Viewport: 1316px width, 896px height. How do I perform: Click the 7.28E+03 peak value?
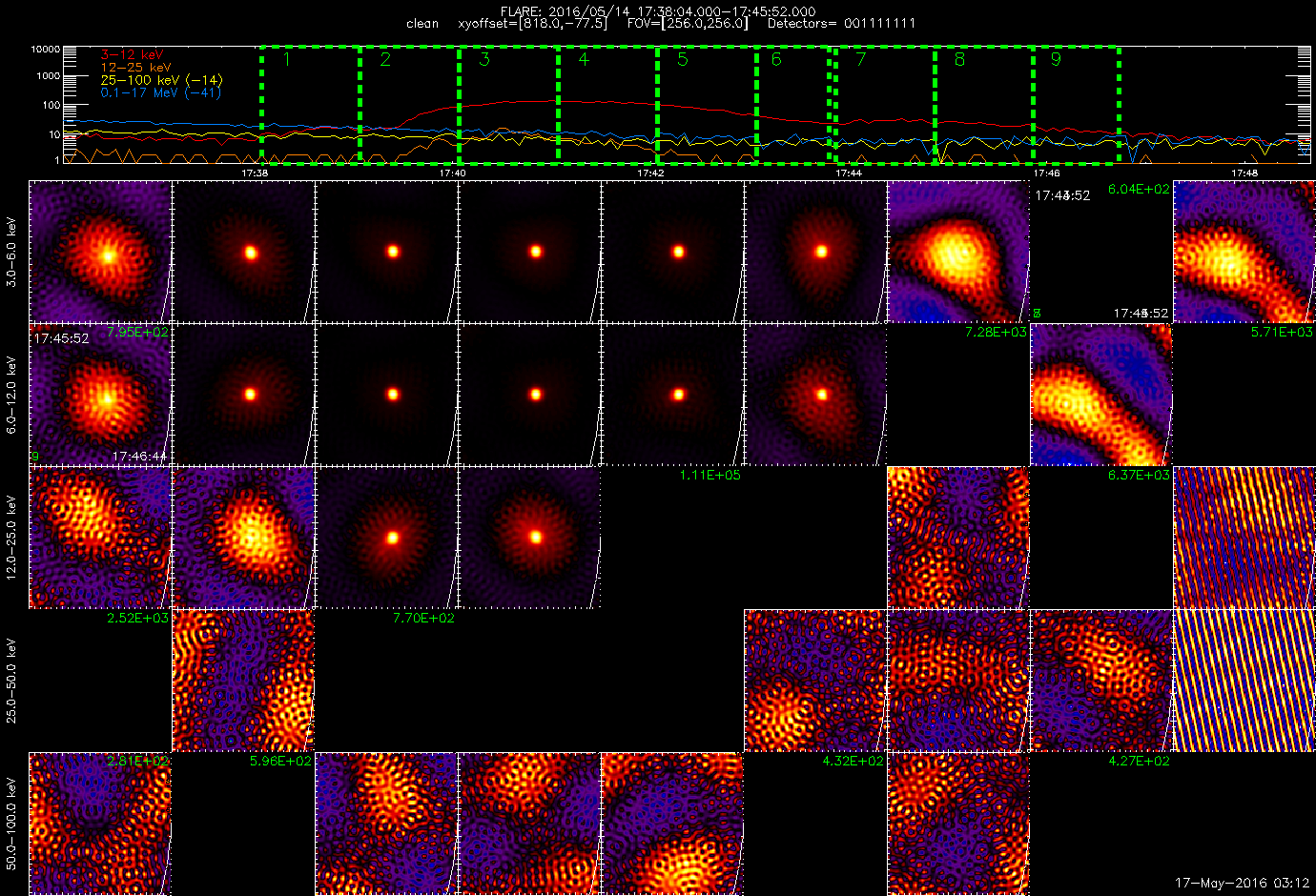pos(996,332)
